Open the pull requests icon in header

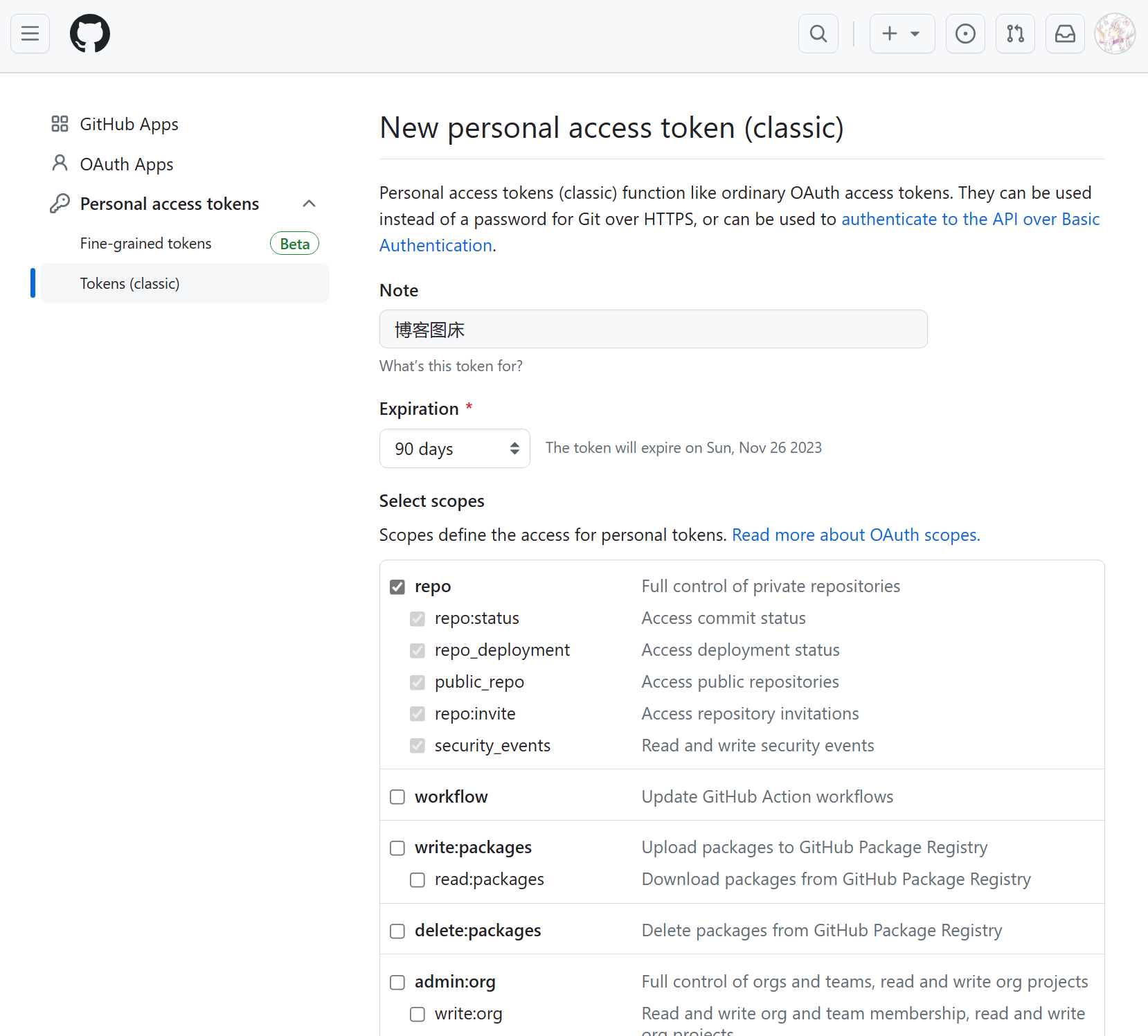tap(1015, 33)
